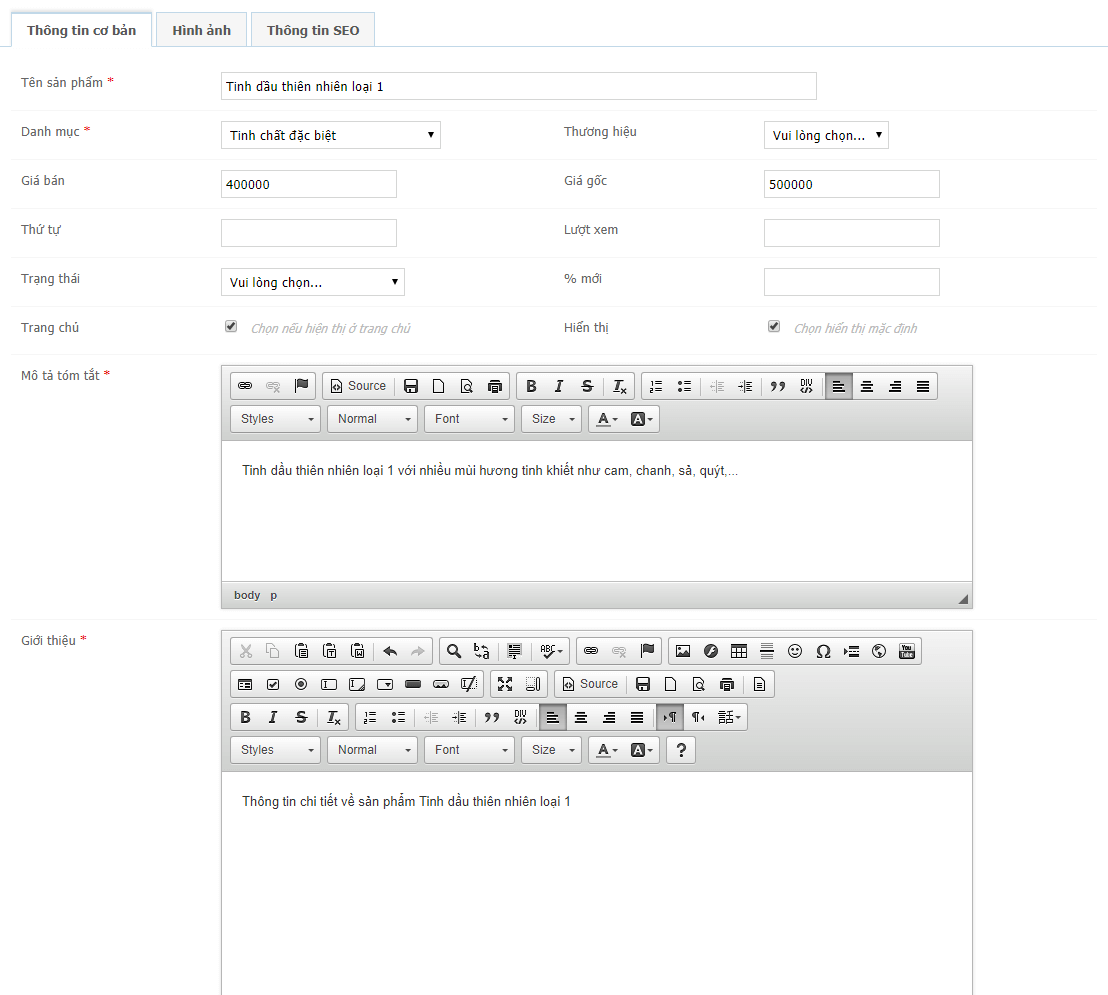This screenshot has width=1108, height=995.
Task: Paste as plain text in Giới thiệu editor
Action: coord(330,651)
